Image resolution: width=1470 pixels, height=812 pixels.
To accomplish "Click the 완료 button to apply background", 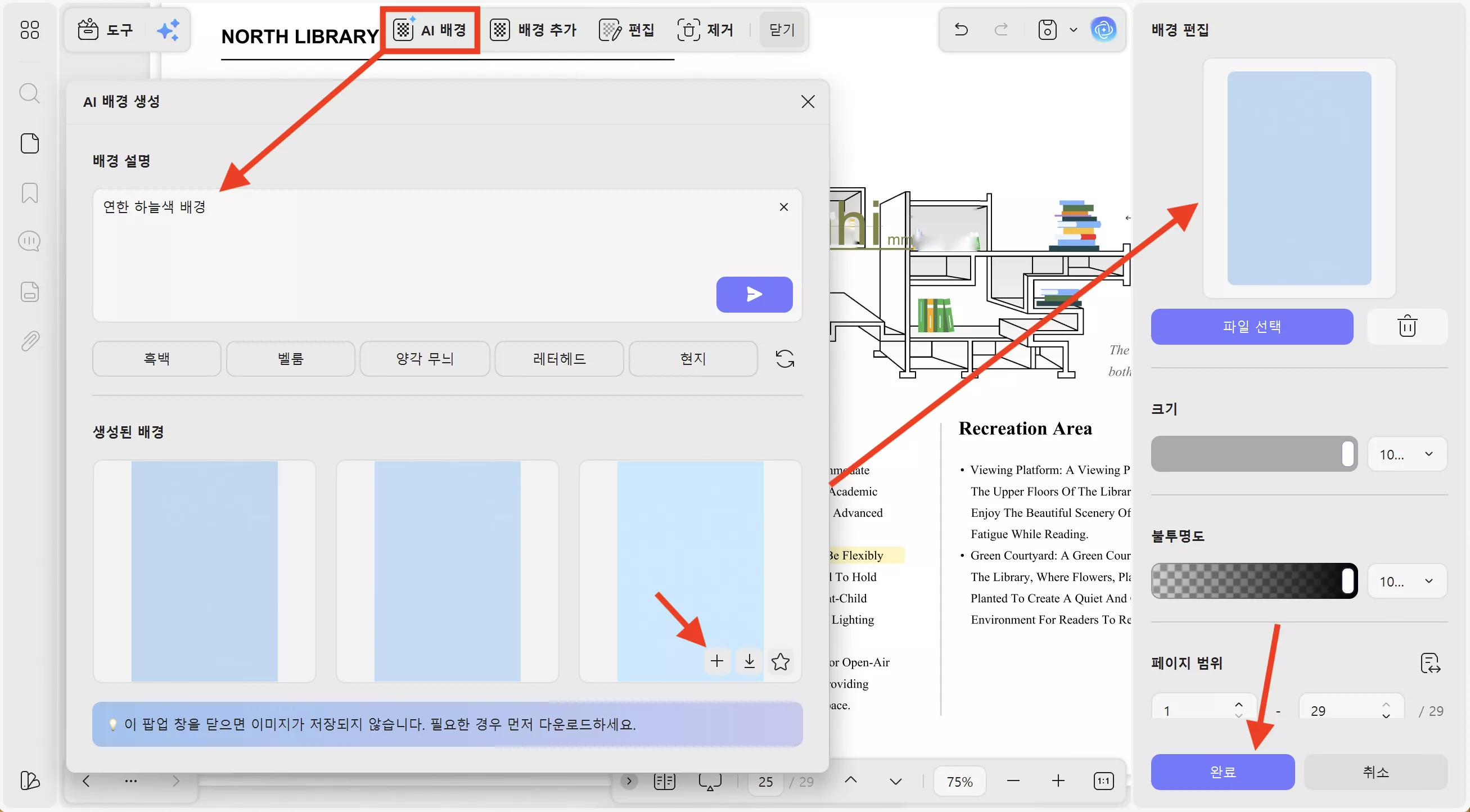I will pos(1223,772).
